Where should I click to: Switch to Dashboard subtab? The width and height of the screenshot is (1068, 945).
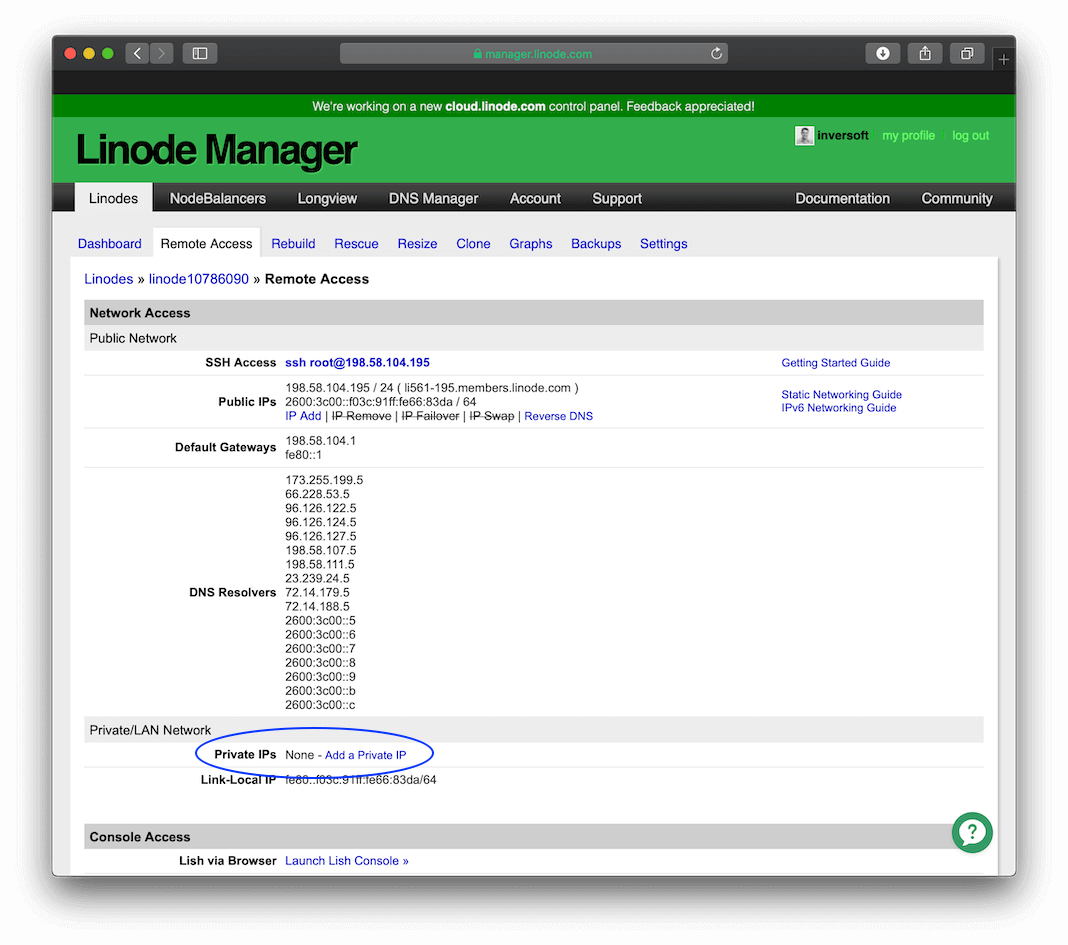pos(110,243)
